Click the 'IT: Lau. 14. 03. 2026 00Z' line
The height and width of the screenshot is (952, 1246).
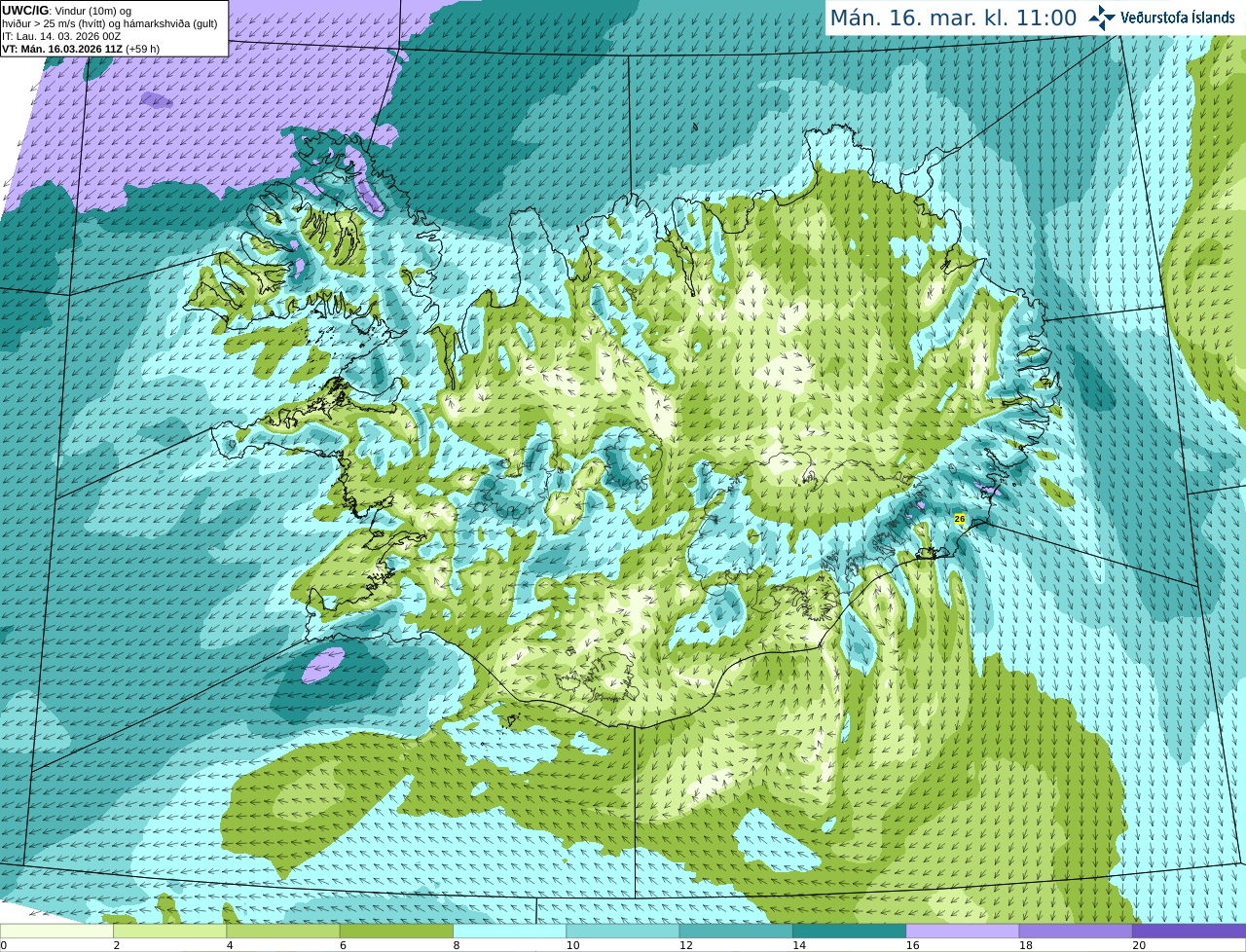61,36
